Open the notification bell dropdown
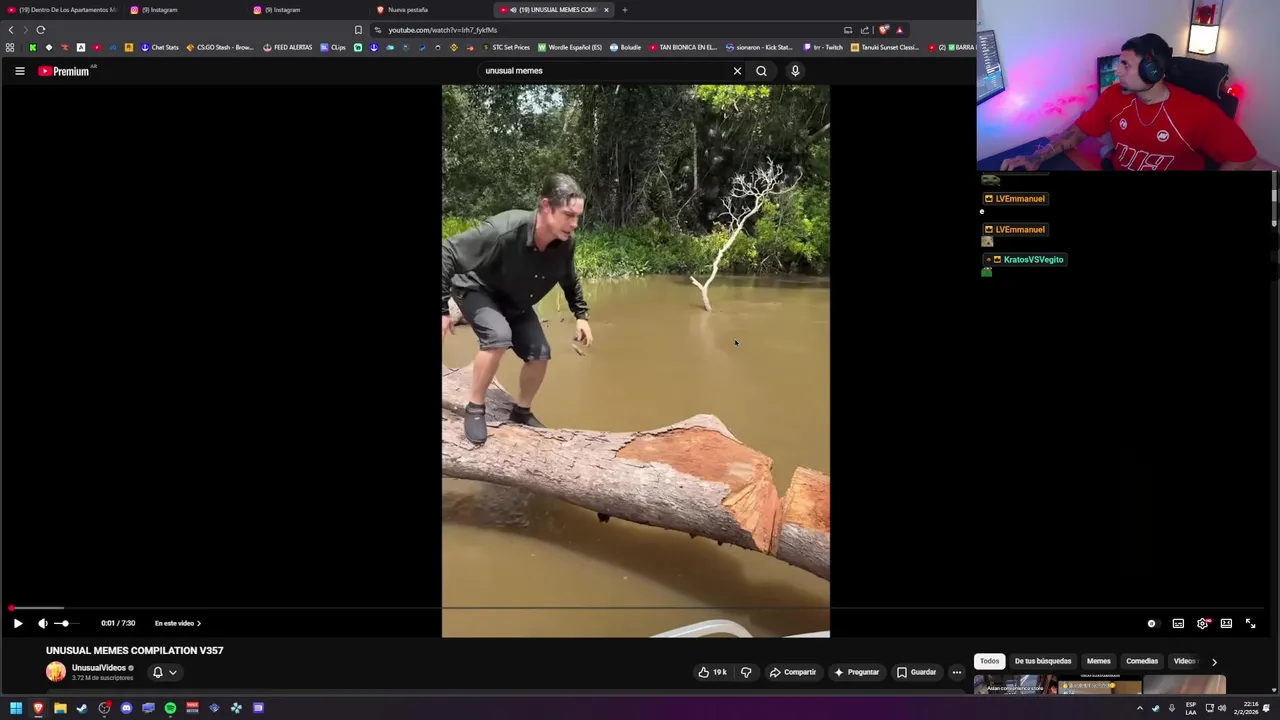This screenshot has height=720, width=1280. [164, 672]
